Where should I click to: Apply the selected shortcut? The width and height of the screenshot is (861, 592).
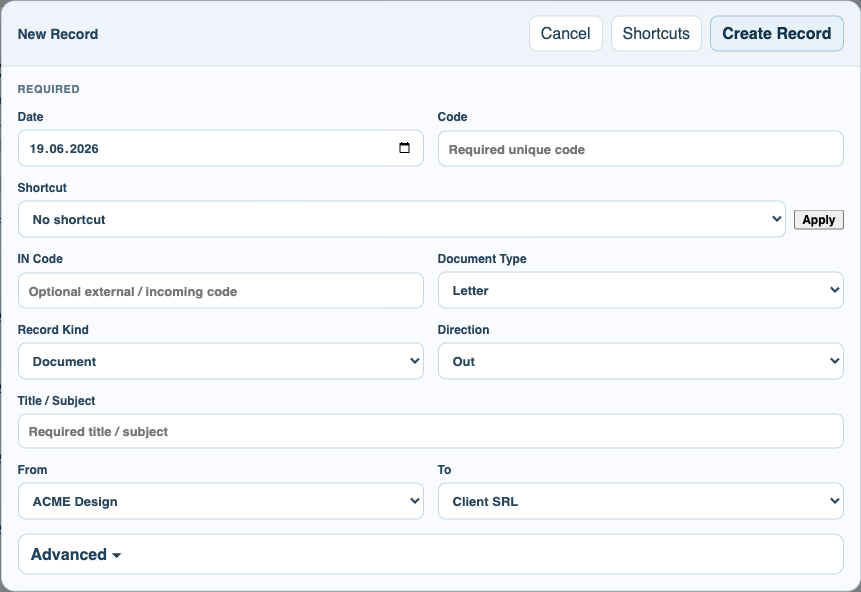coord(818,220)
